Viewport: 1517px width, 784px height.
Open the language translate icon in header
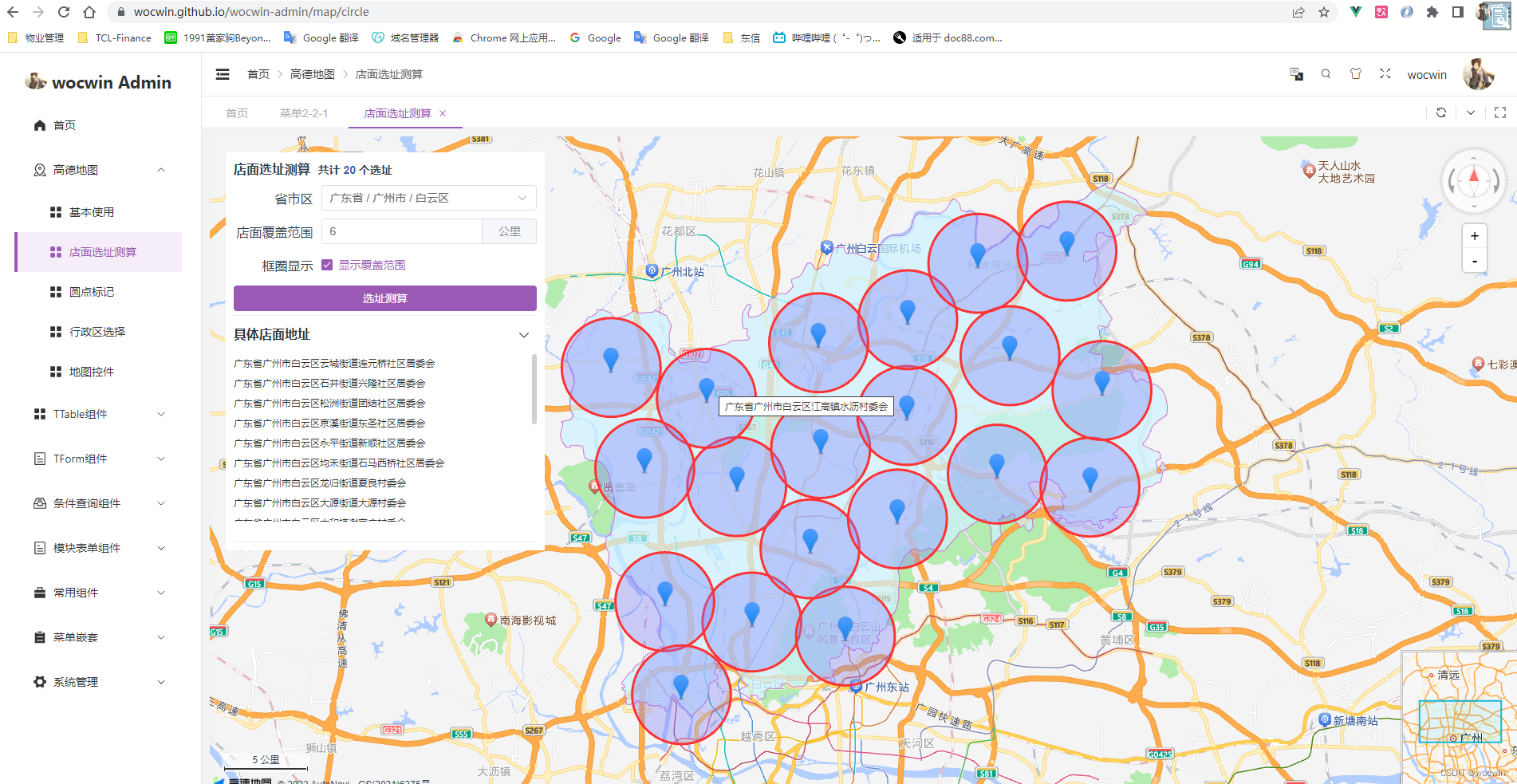(1297, 74)
